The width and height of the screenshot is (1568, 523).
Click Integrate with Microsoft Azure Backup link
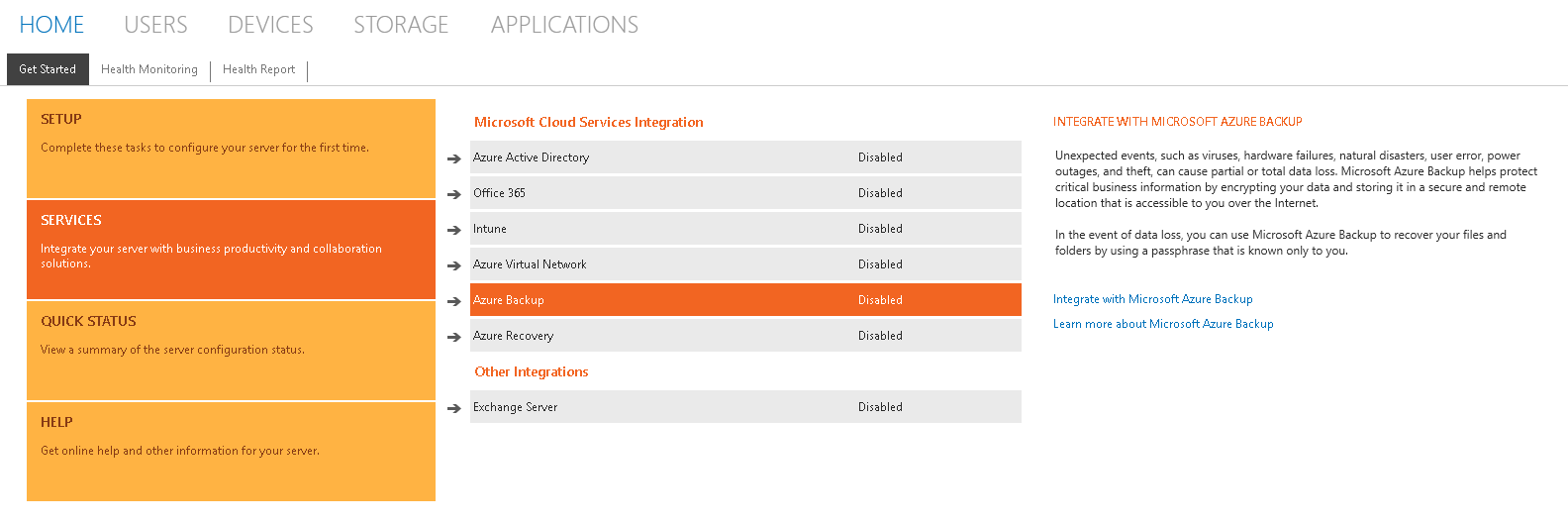[1152, 299]
